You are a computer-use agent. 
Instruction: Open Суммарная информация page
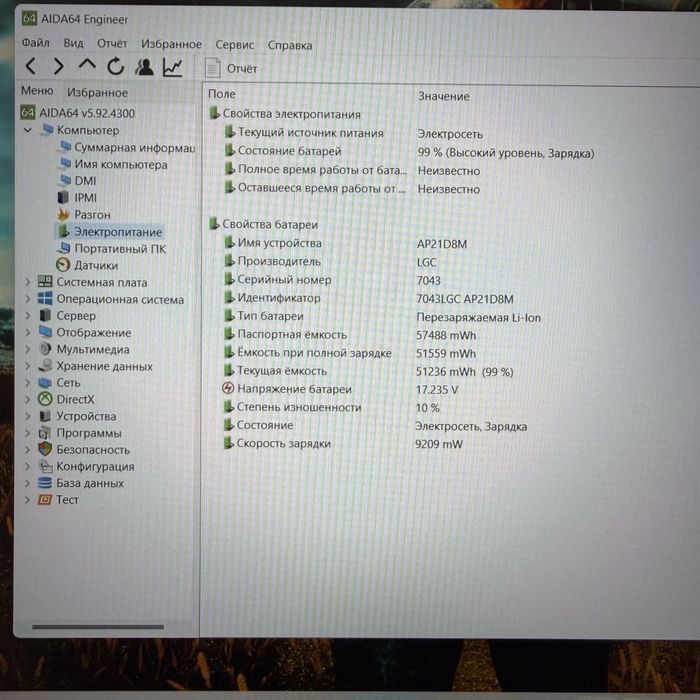(x=126, y=147)
